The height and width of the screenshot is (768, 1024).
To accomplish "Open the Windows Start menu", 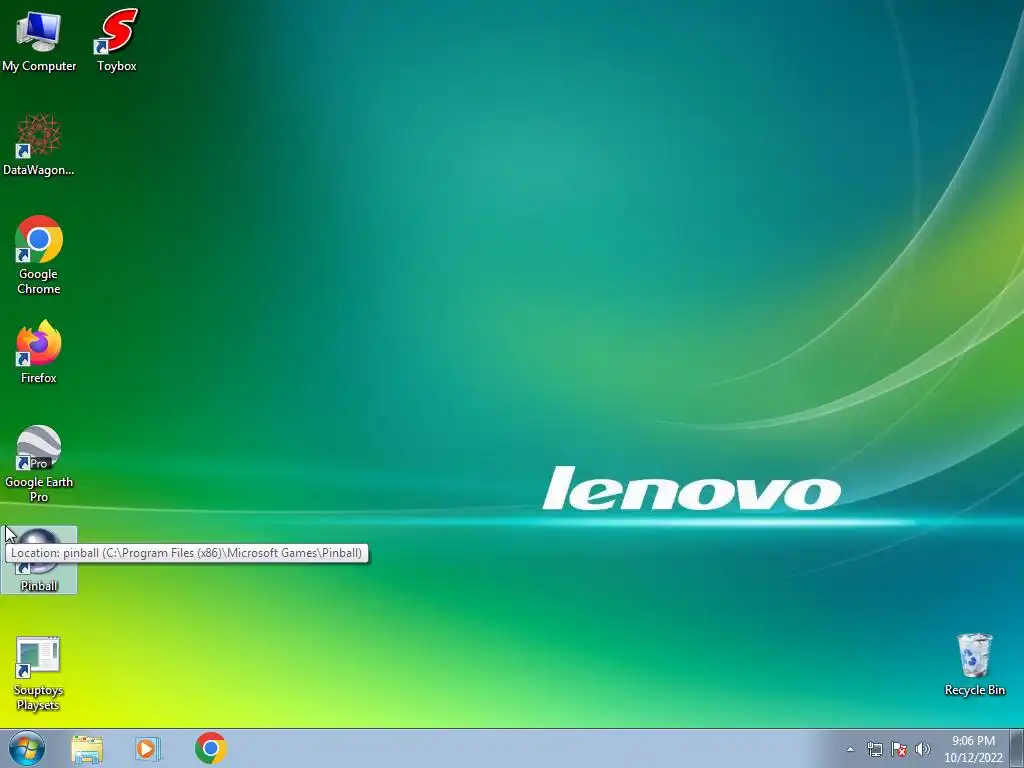I will [27, 748].
